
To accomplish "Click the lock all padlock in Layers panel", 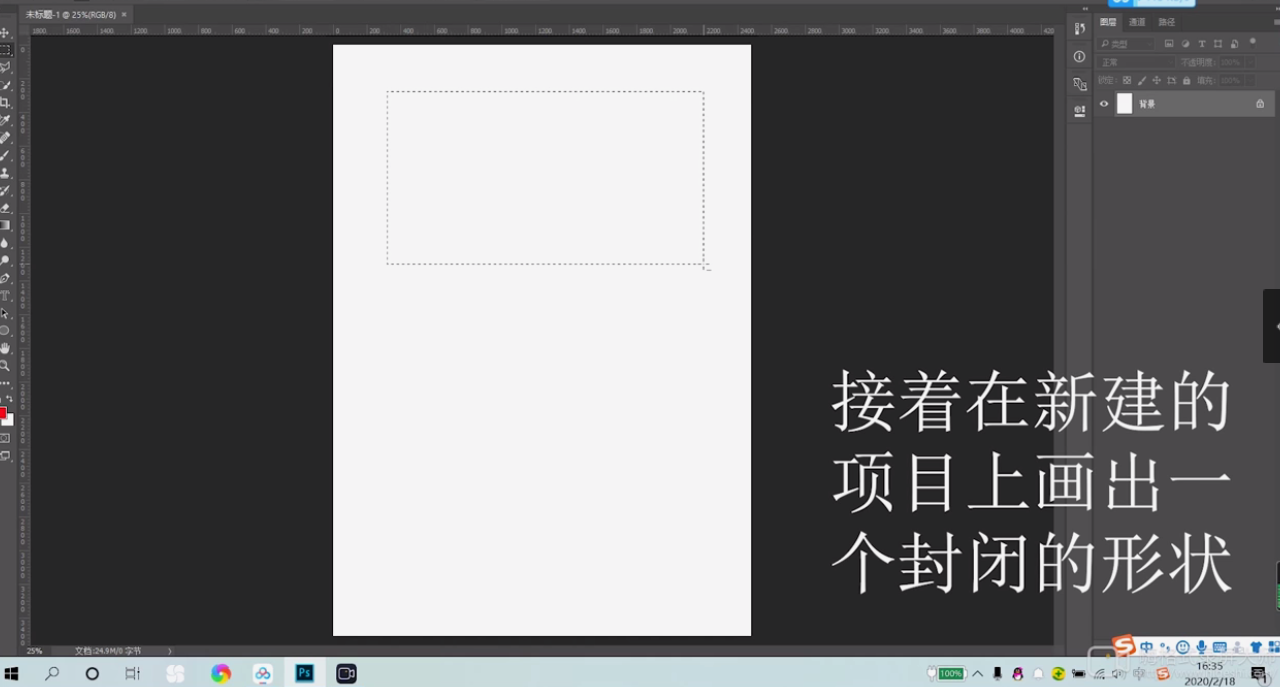I will (1187, 80).
